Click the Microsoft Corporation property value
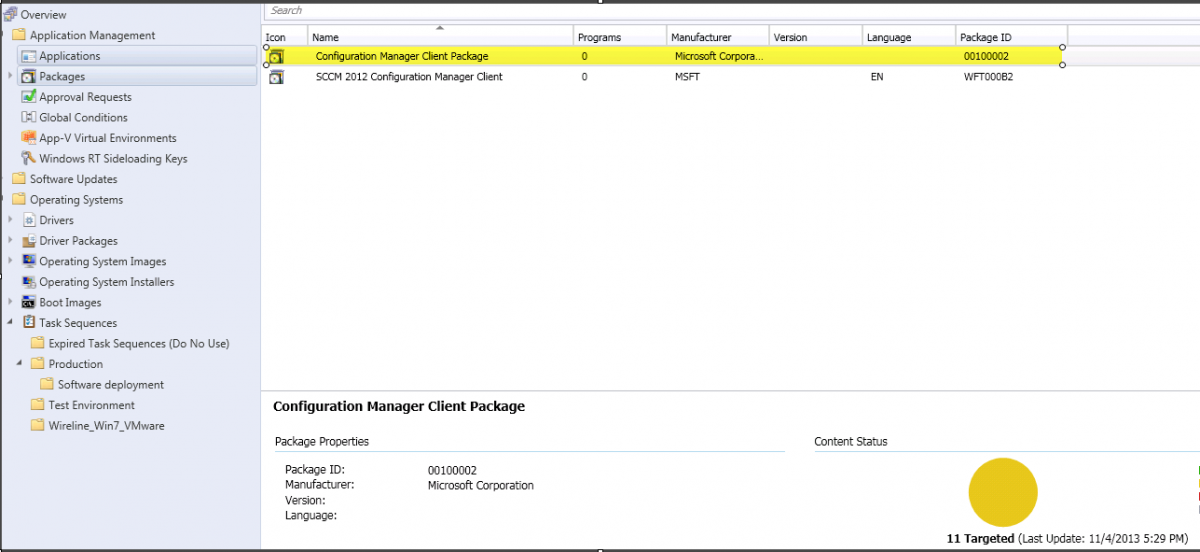The height and width of the screenshot is (552, 1200). (481, 485)
